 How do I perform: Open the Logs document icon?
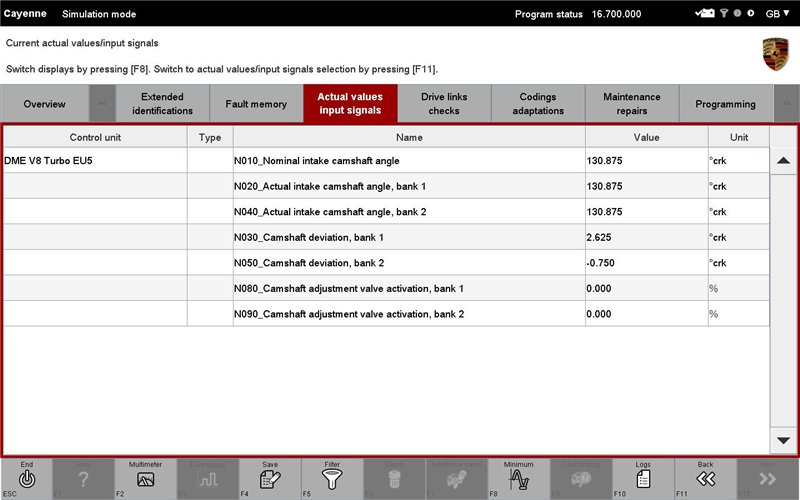(643, 479)
